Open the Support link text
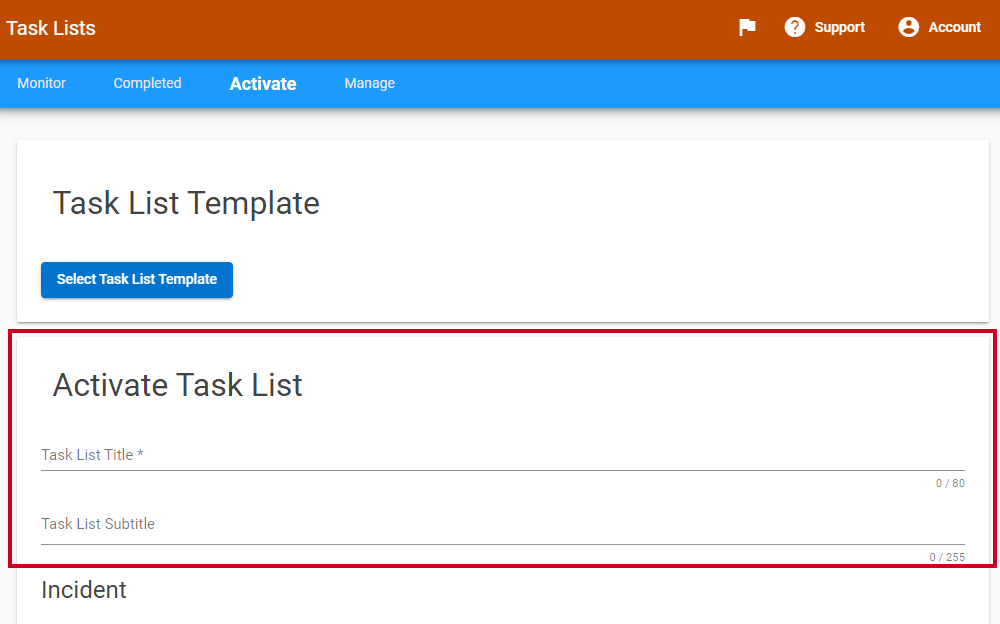 pyautogui.click(x=839, y=27)
